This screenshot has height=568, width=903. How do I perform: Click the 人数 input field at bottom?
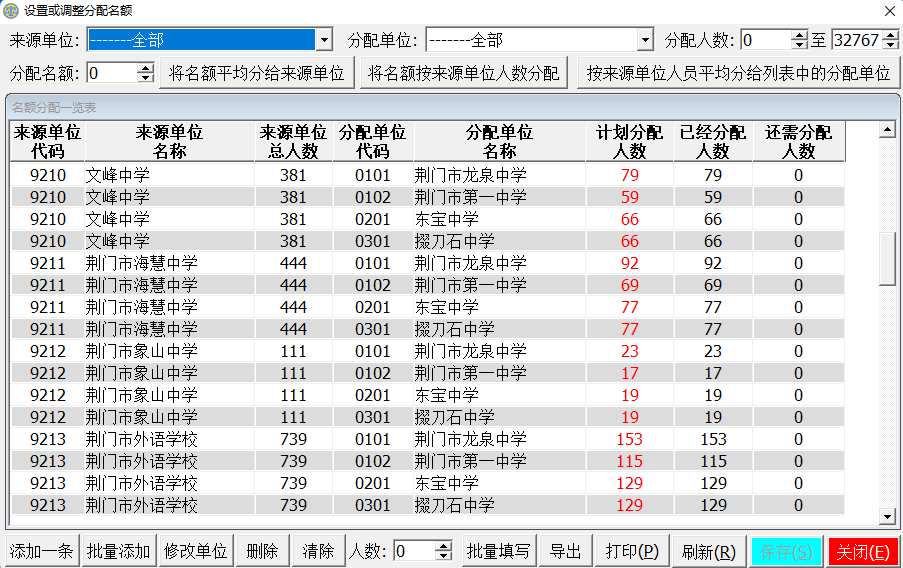(x=415, y=551)
